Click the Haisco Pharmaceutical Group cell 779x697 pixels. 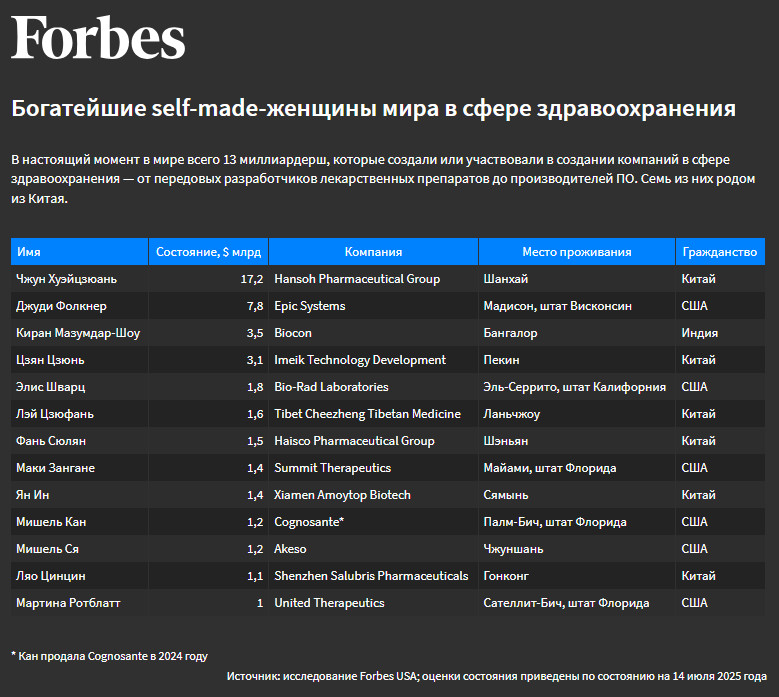[x=373, y=441]
